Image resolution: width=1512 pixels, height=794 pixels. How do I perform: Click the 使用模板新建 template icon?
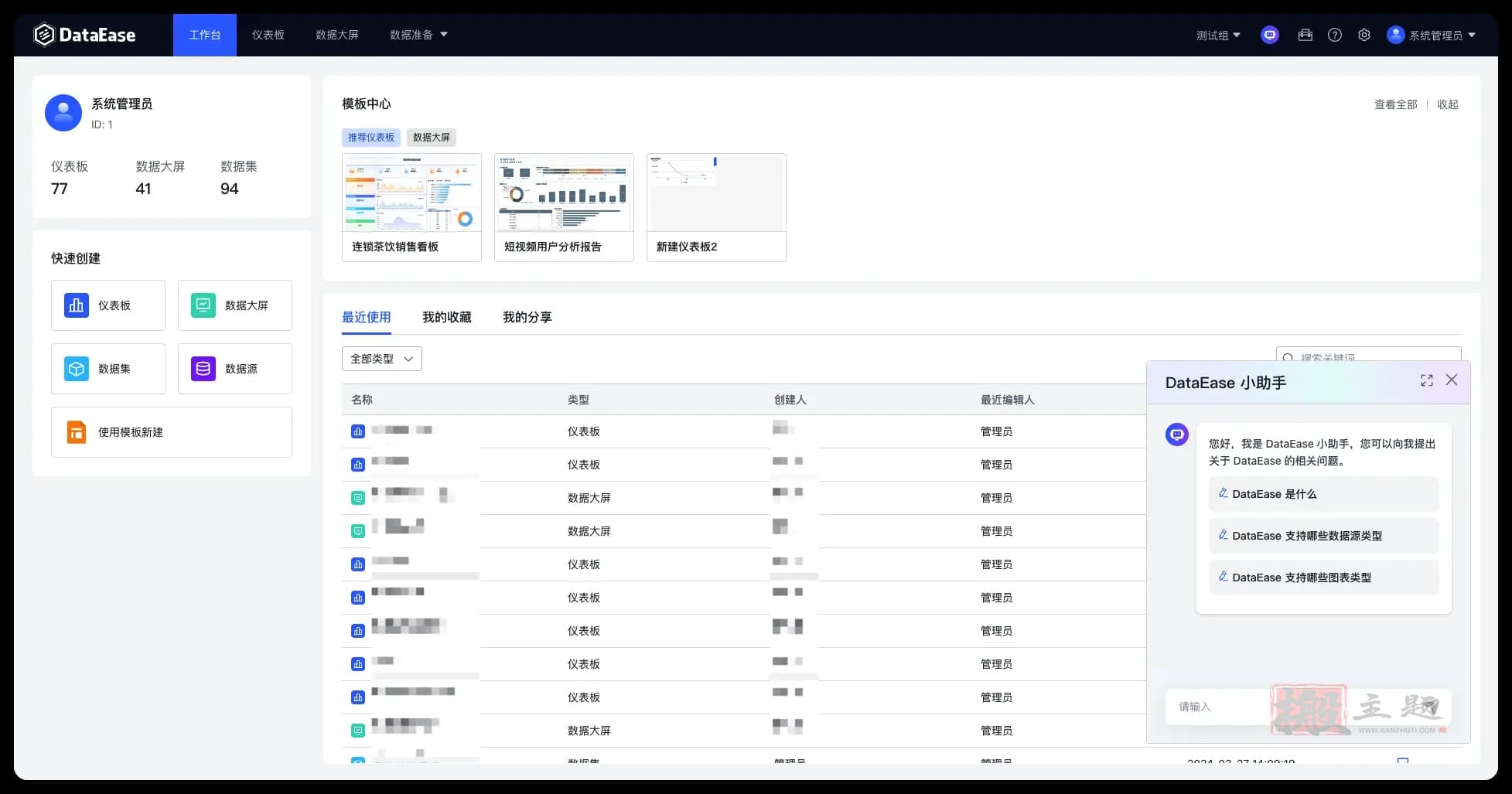76,432
